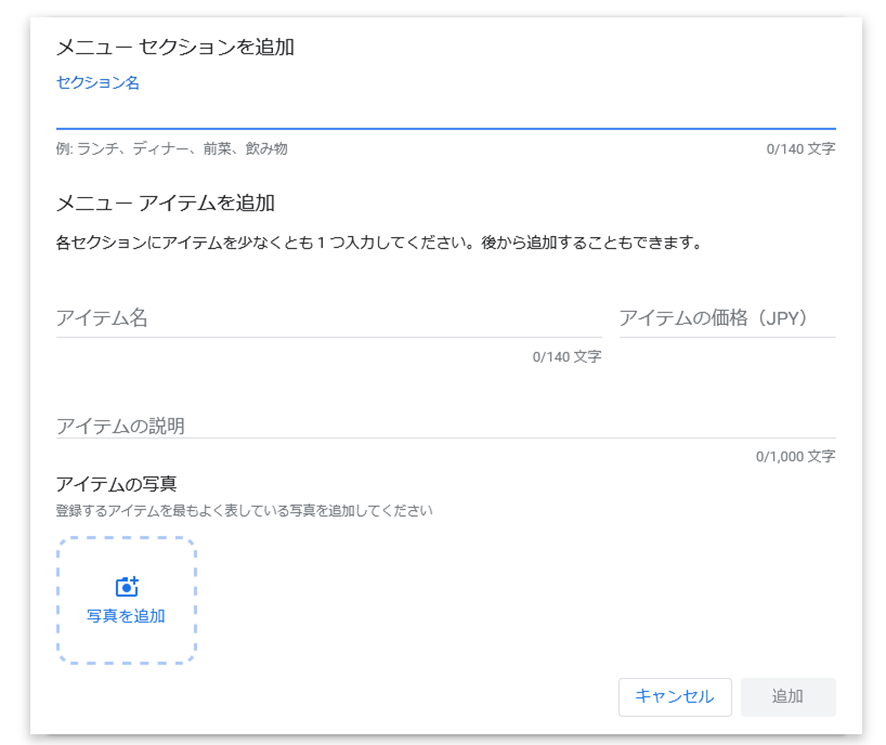886x745 pixels.
Task: Click the blue underline of section name field
Action: 446,129
